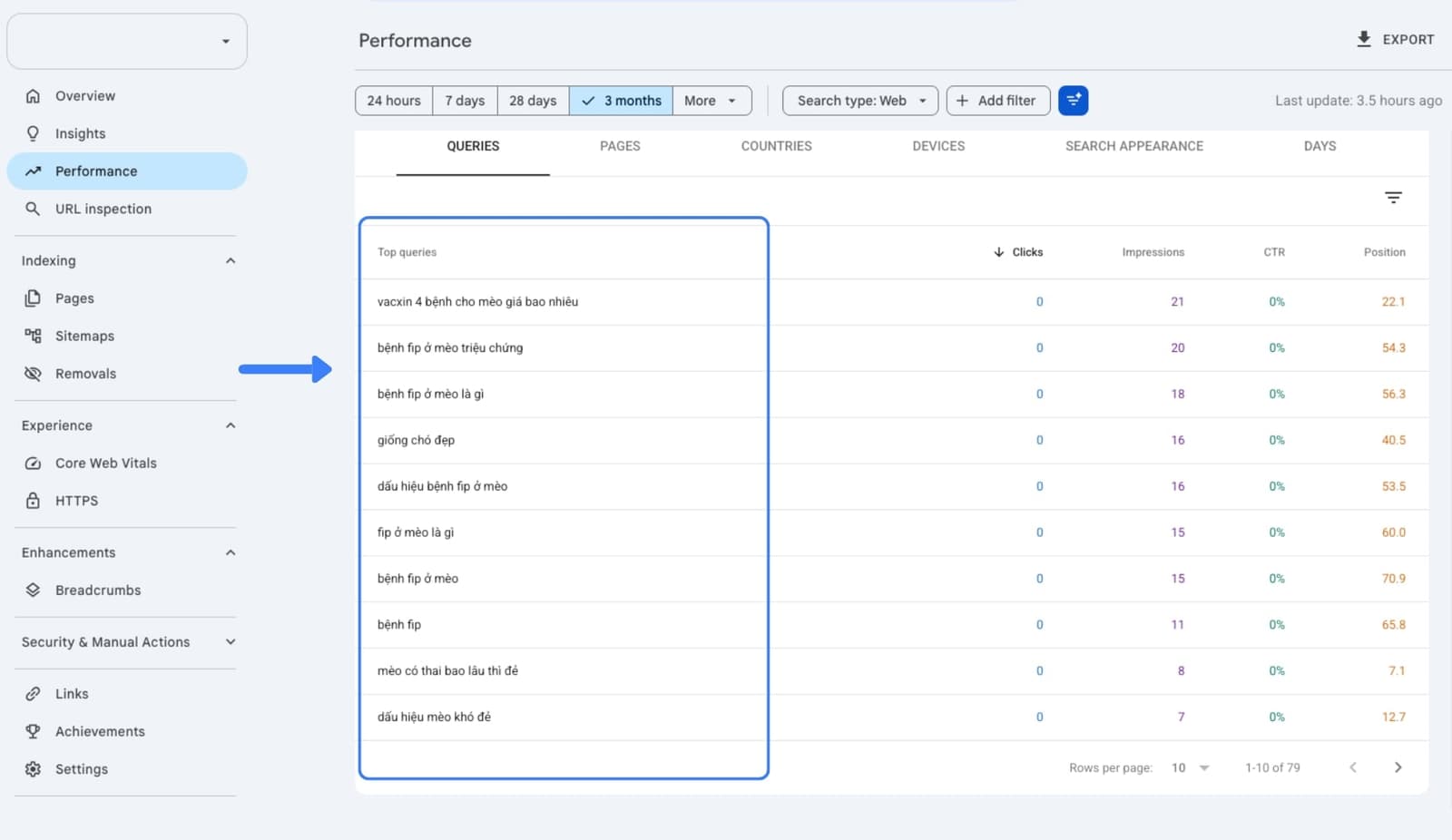Click the Add filter button
This screenshot has height=840, width=1452.
(x=998, y=101)
